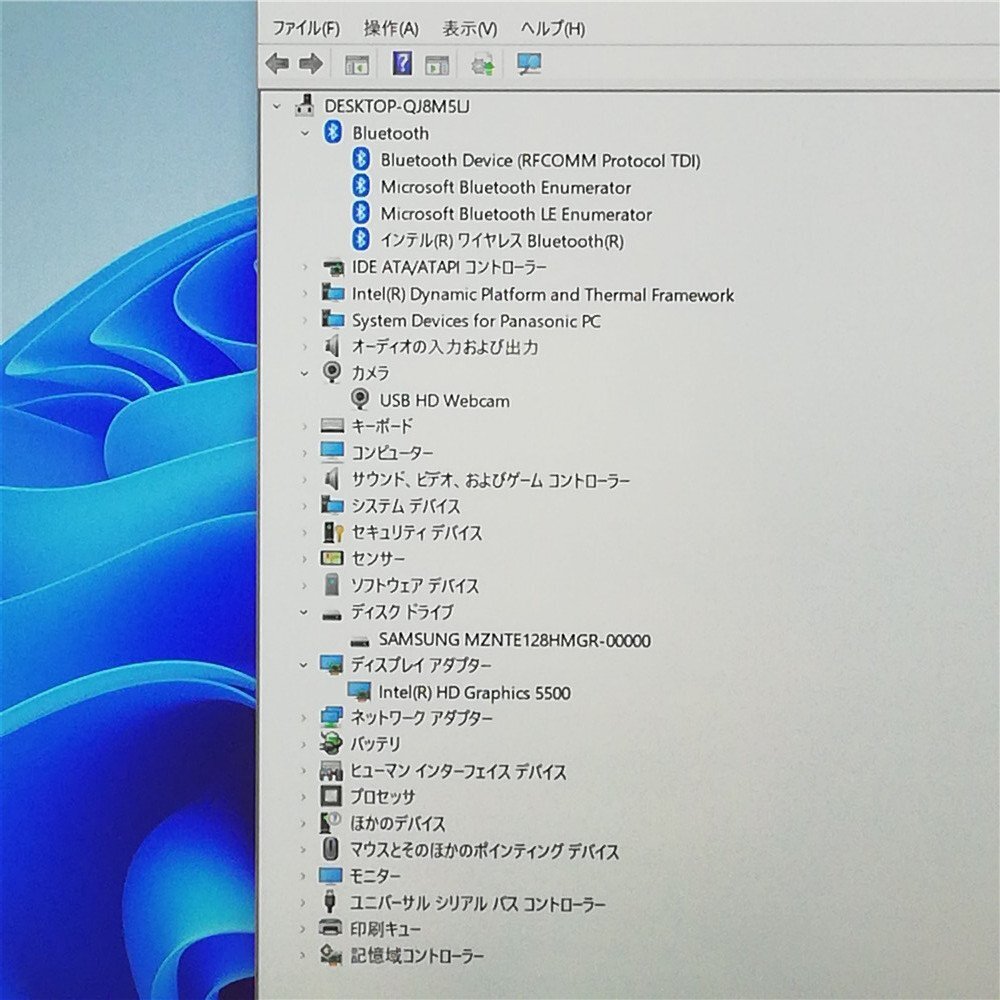This screenshot has width=1000, height=1000.
Task: Click the ユニバーサル シリアル バス USB icon
Action: [x=330, y=901]
